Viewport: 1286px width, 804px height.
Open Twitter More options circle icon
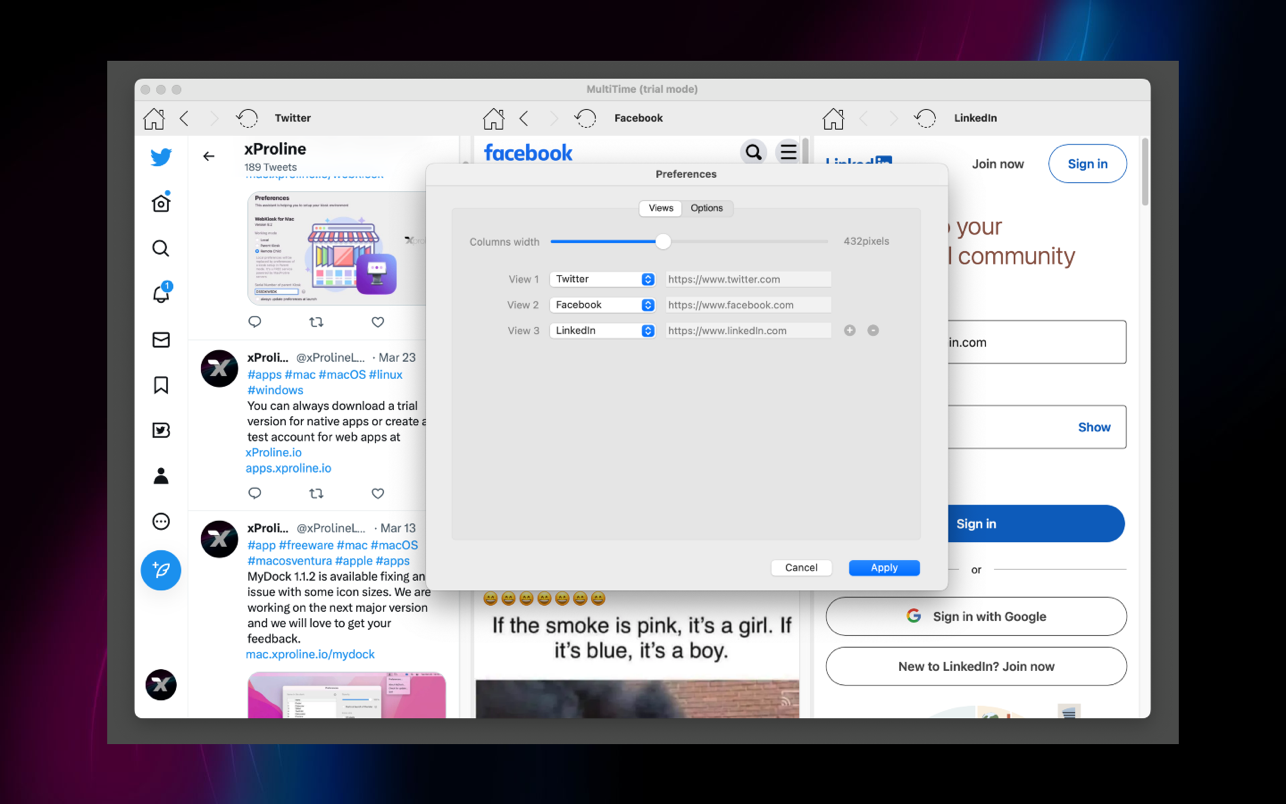point(161,521)
